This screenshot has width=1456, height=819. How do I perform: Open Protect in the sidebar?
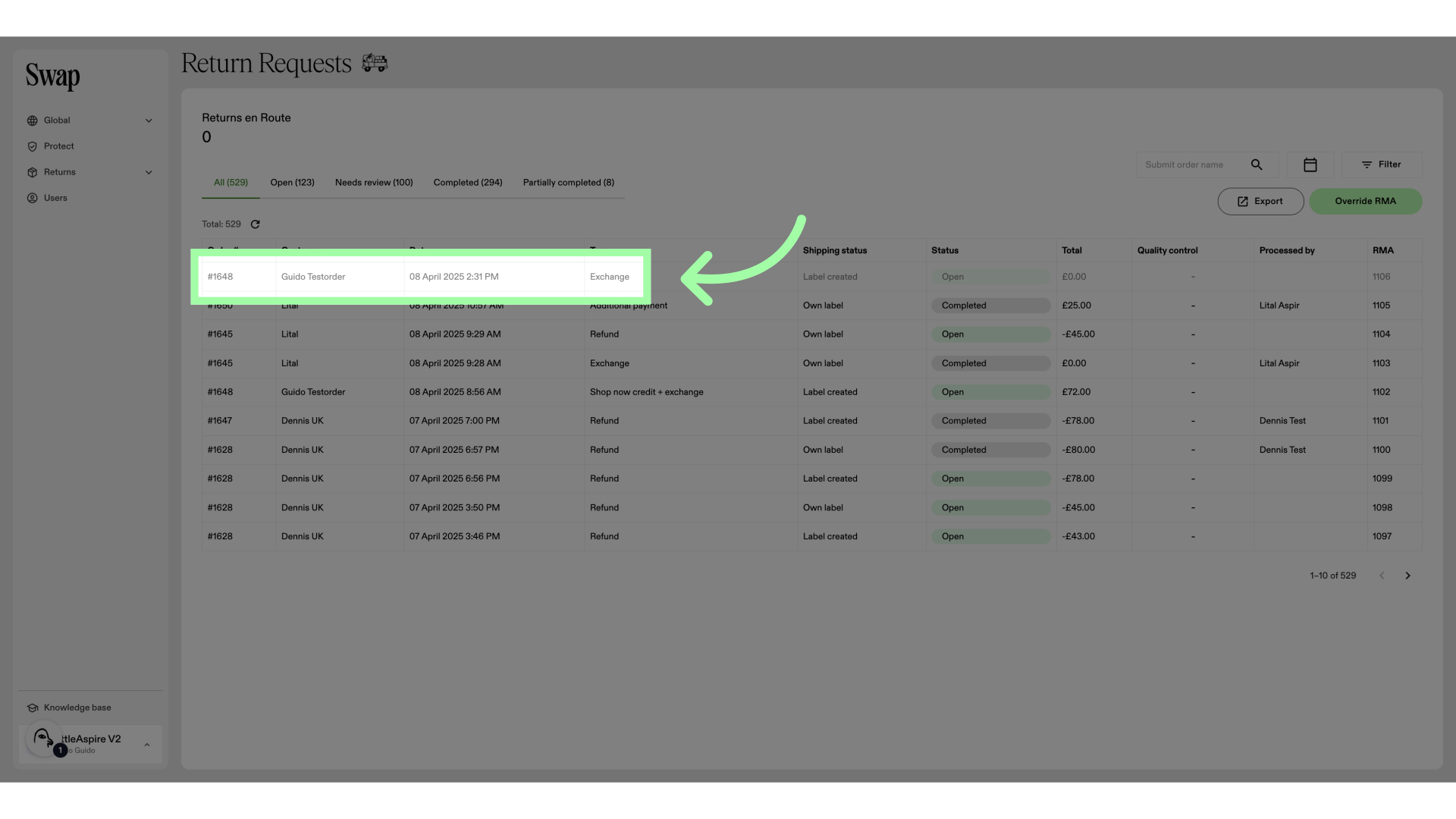tap(58, 146)
